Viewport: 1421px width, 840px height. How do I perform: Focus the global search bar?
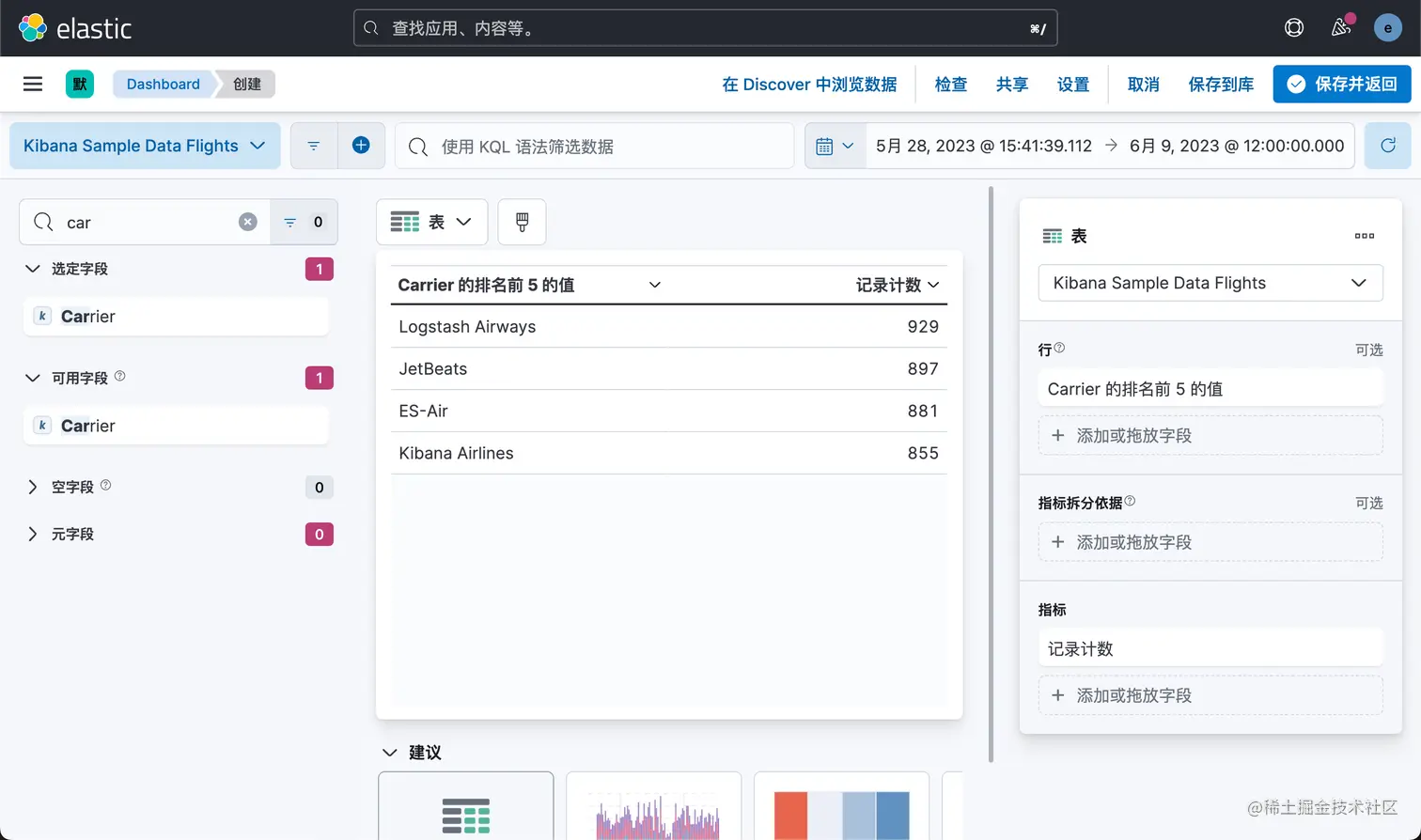coord(705,28)
